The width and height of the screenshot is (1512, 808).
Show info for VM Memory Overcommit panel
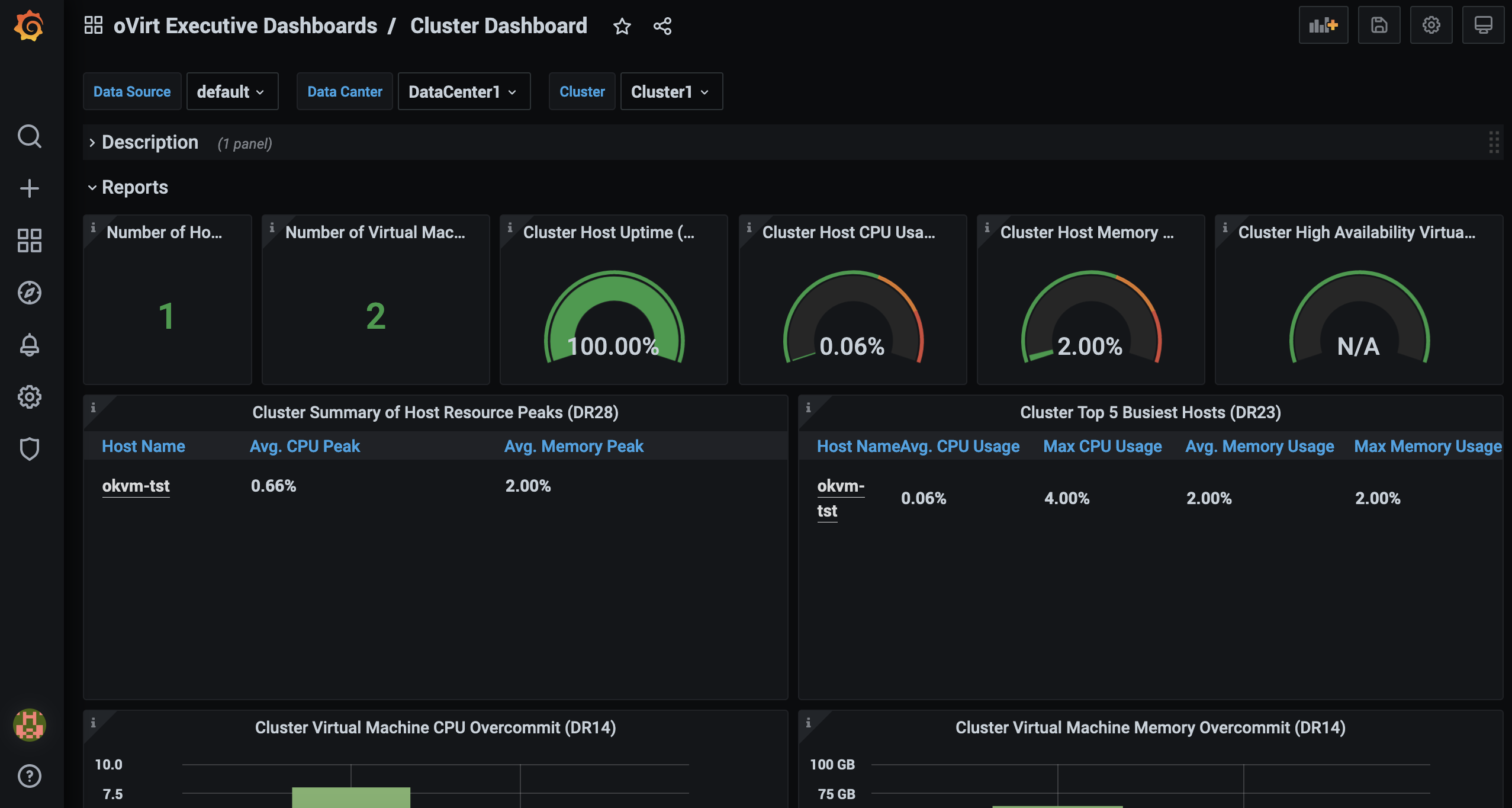tap(808, 723)
